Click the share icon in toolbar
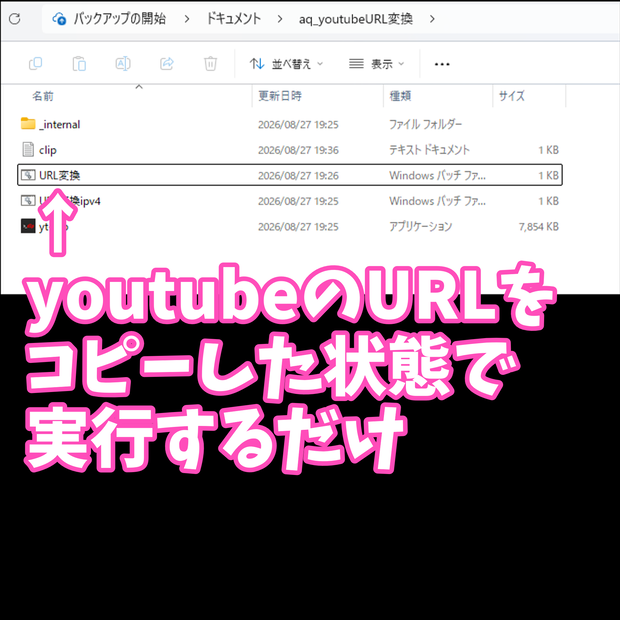Viewport: 620px width, 620px height. pos(166,63)
